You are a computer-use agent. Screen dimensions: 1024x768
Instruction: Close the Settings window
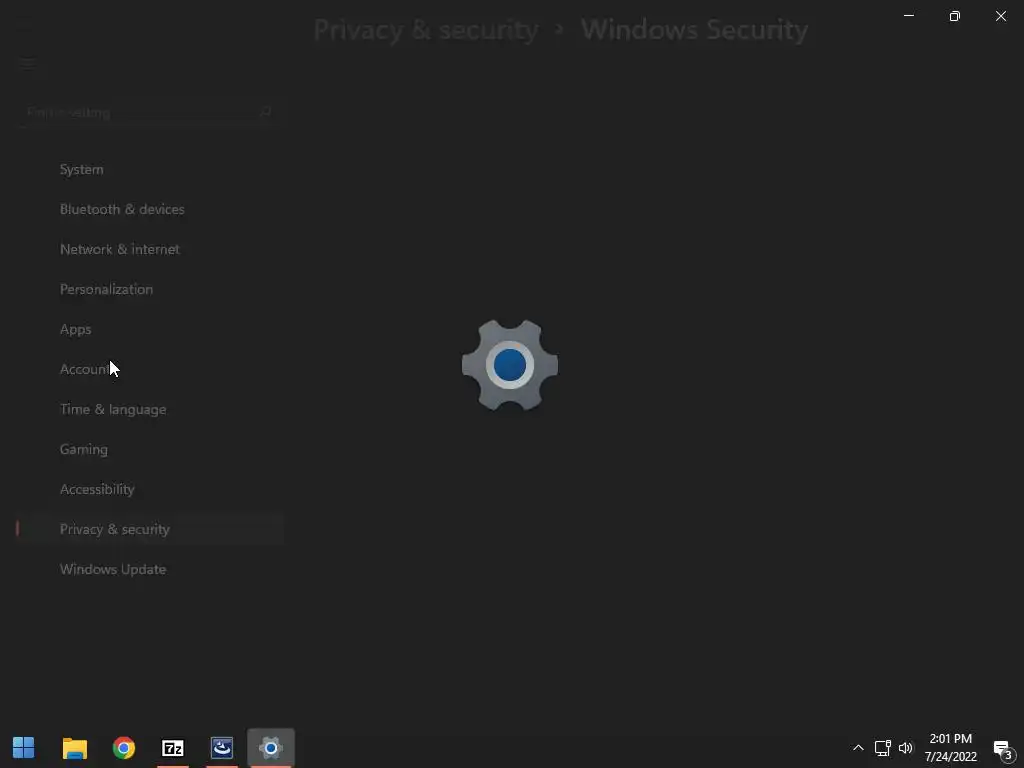point(1000,16)
